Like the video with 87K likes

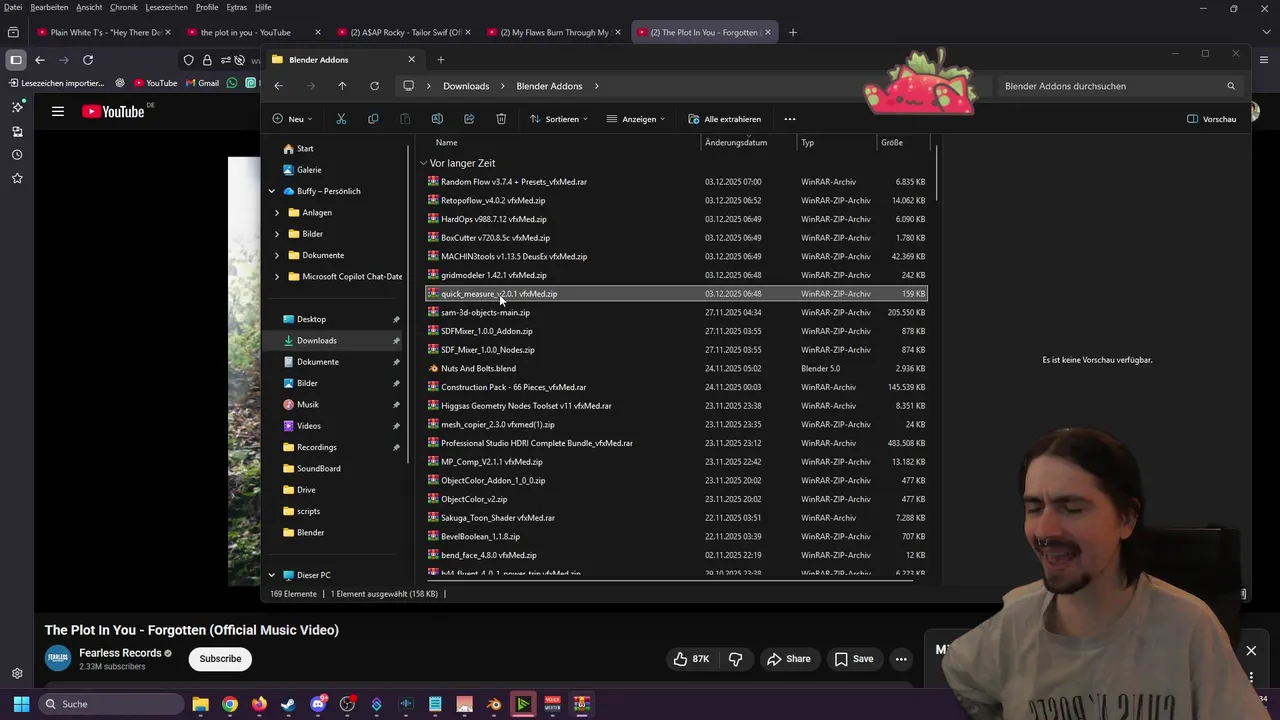point(691,659)
